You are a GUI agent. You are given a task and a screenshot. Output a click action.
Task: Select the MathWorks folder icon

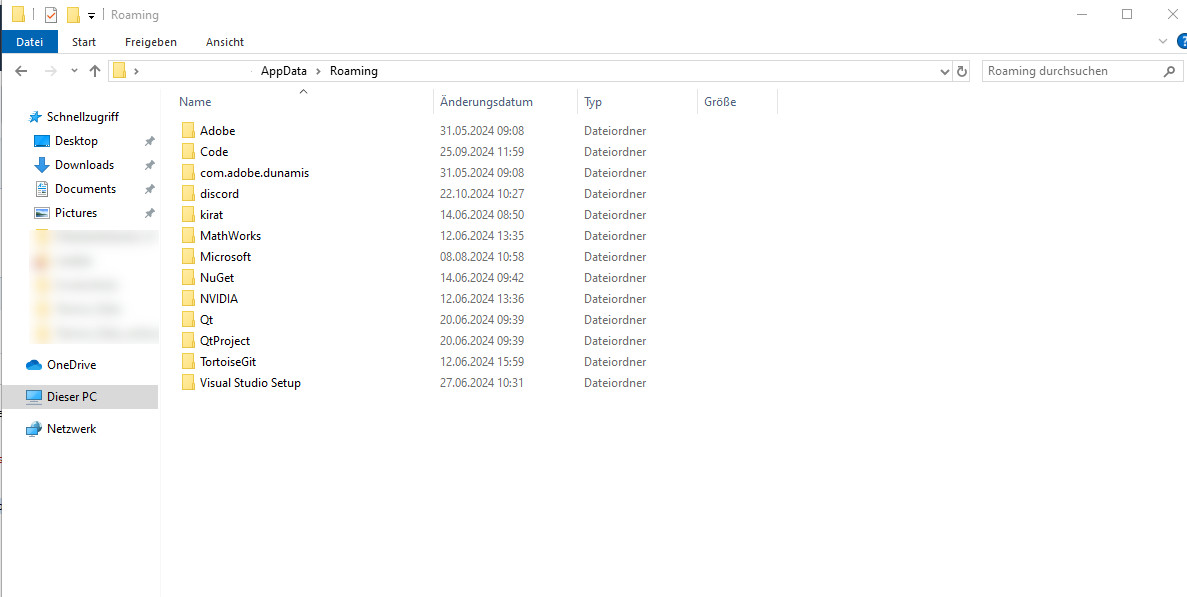point(188,235)
